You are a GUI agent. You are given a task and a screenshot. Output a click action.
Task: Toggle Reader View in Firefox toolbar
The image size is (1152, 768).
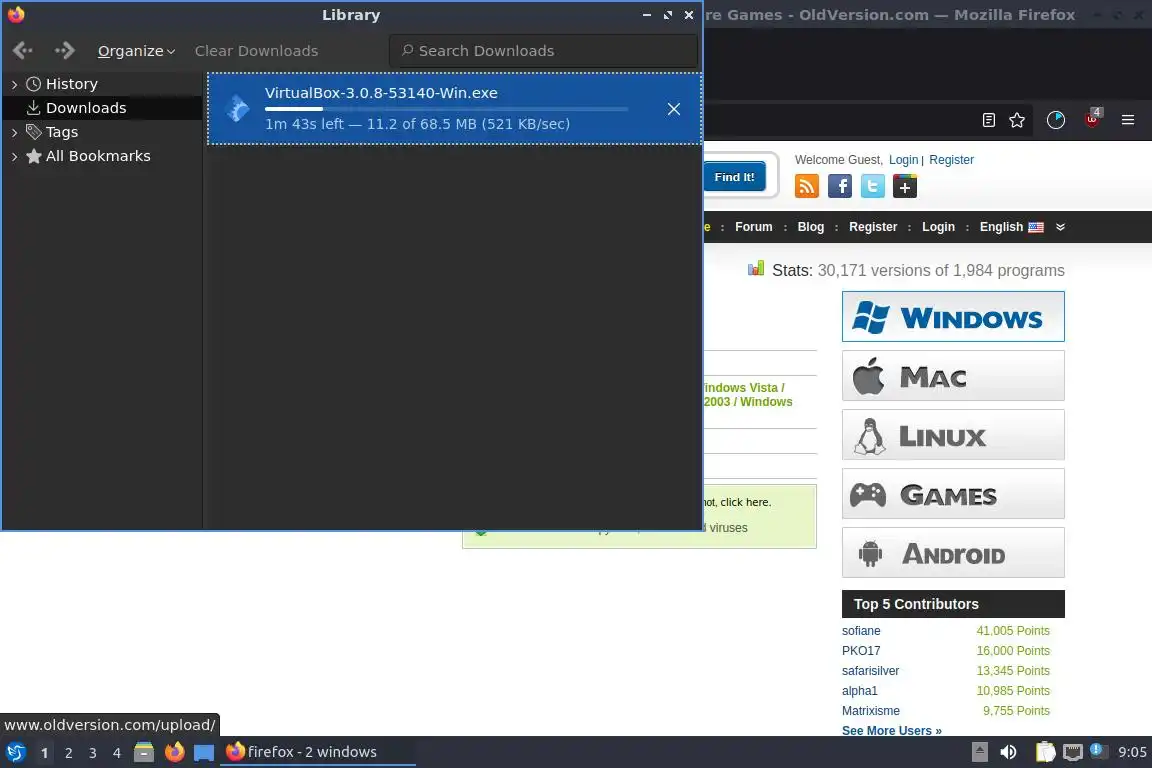pos(989,120)
